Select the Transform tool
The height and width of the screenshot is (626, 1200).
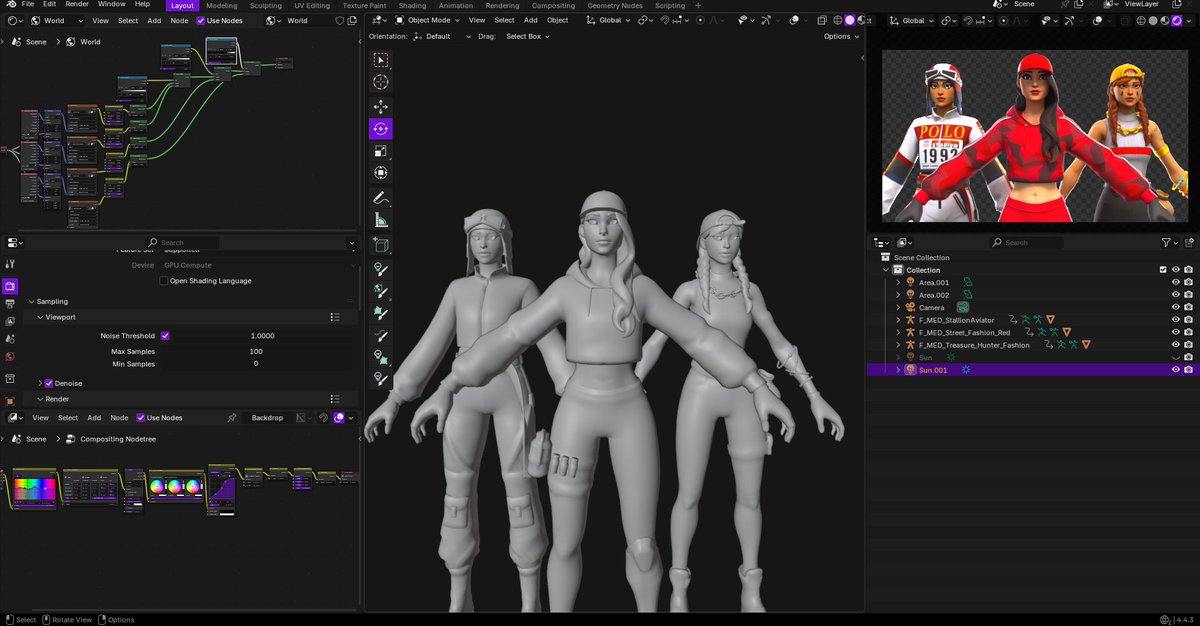[x=380, y=173]
